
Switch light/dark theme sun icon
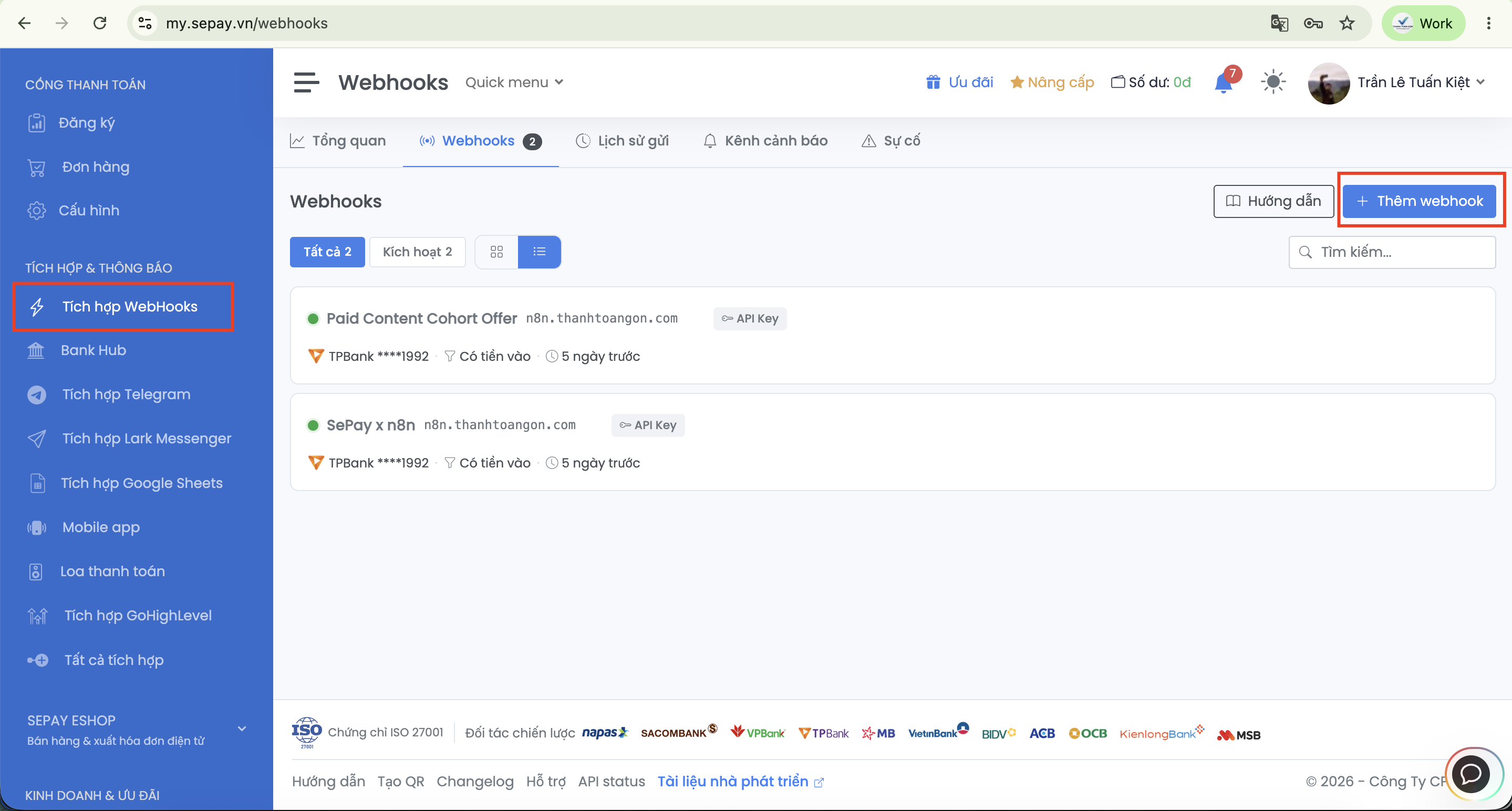point(1273,81)
